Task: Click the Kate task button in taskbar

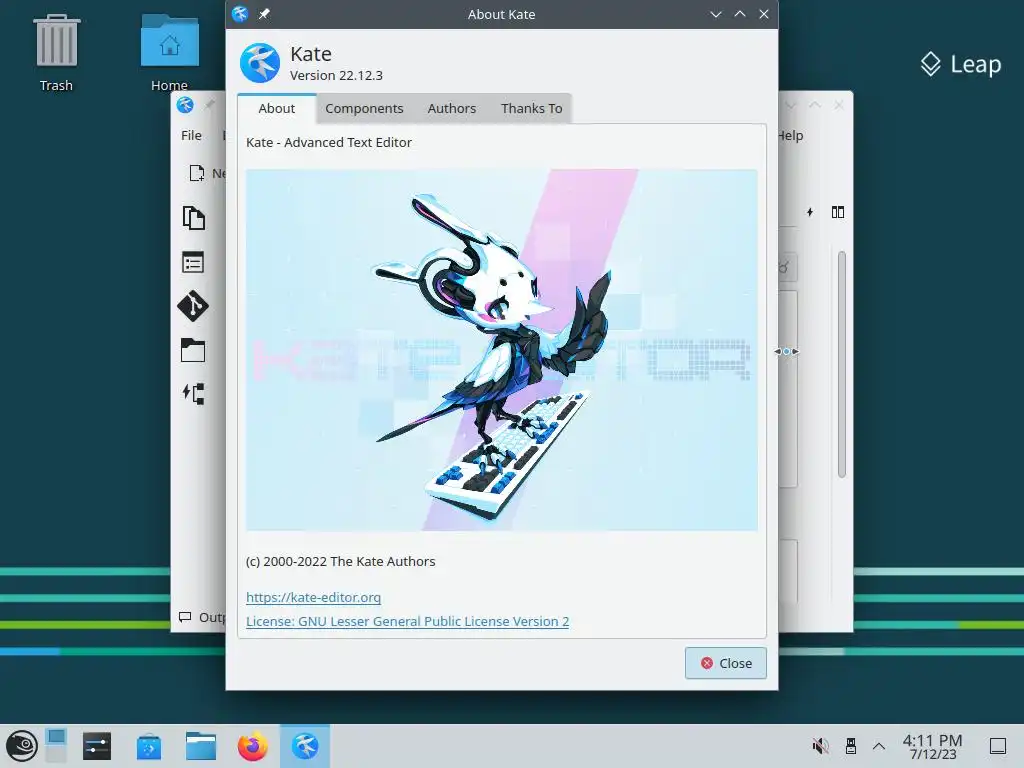Action: (305, 746)
